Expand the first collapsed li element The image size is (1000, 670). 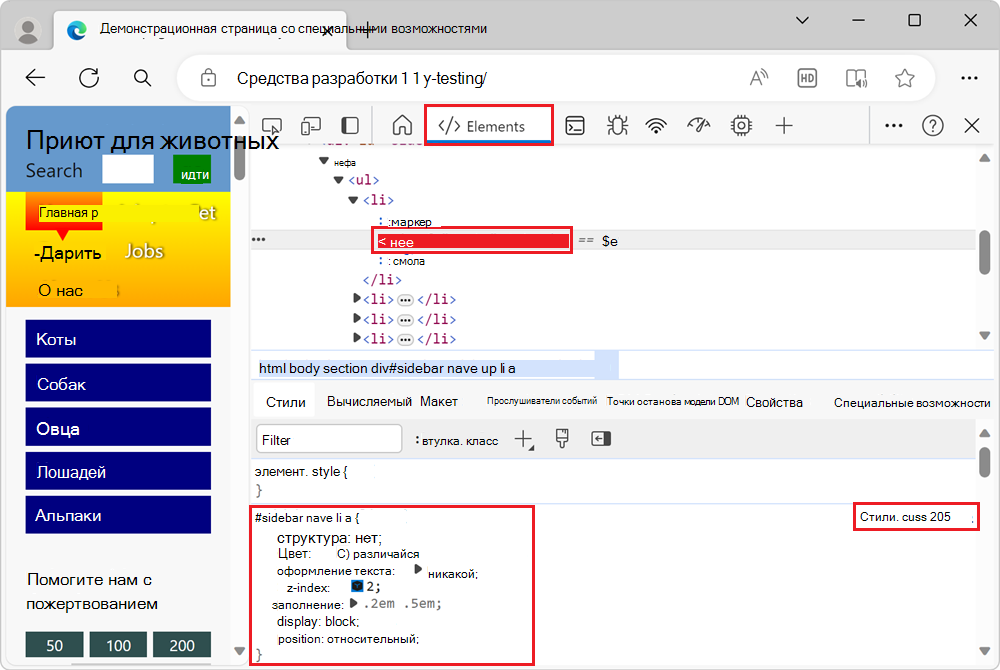tap(357, 298)
